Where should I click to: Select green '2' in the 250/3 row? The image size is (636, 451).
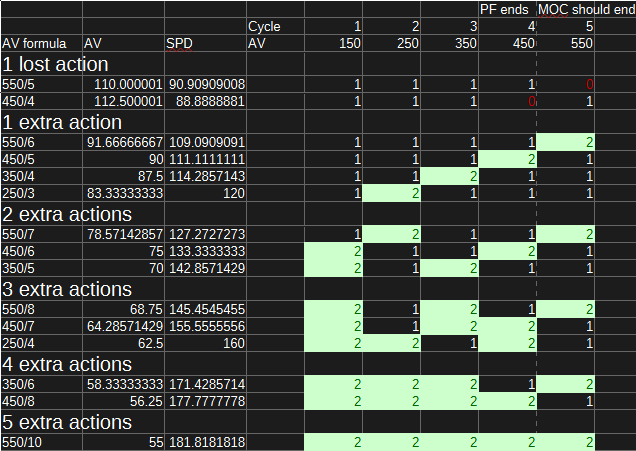(x=391, y=193)
